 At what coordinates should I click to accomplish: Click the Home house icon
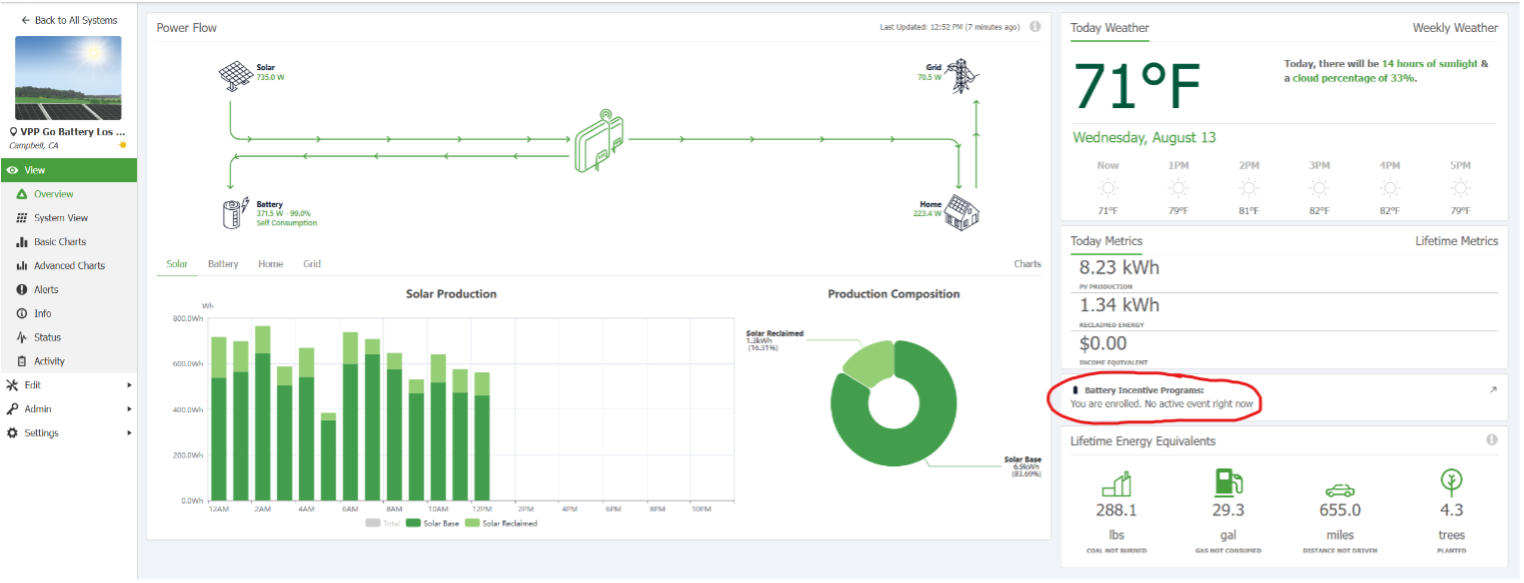click(963, 211)
